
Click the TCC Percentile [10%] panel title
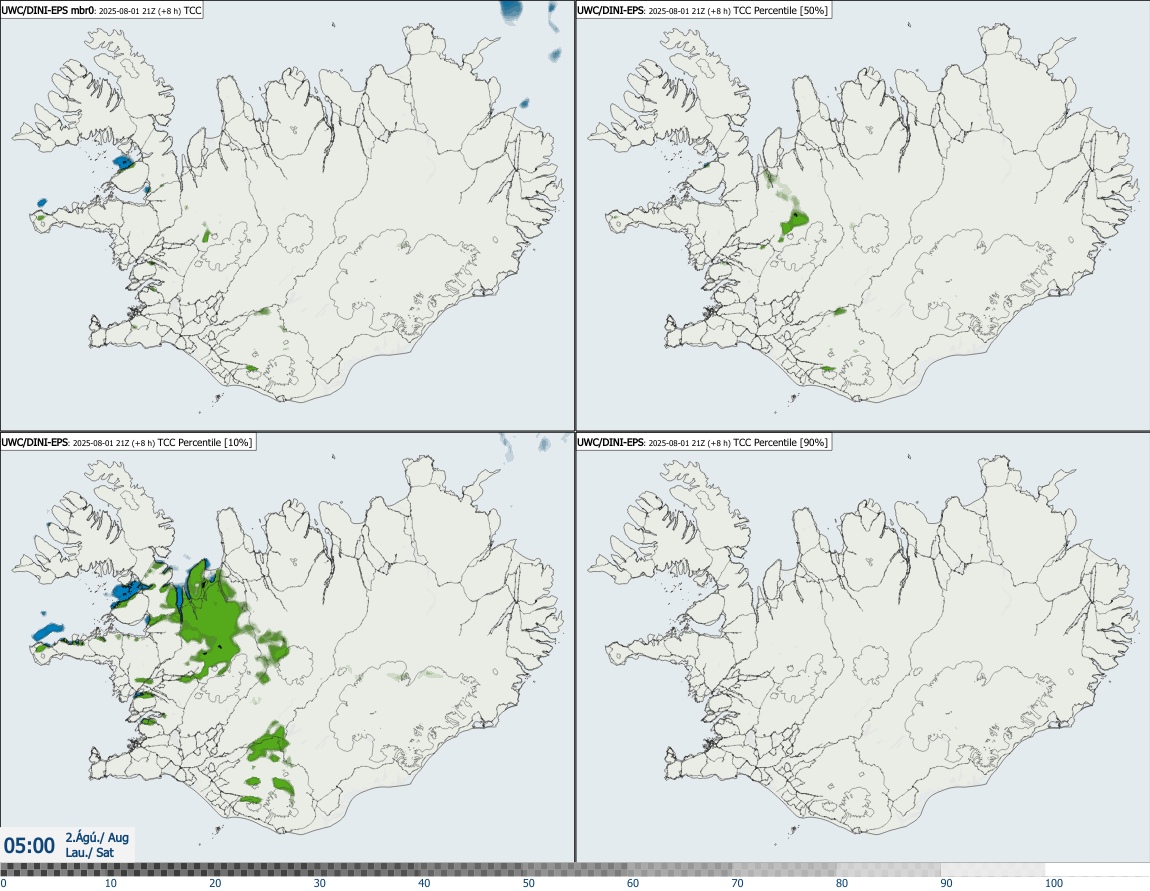point(127,442)
